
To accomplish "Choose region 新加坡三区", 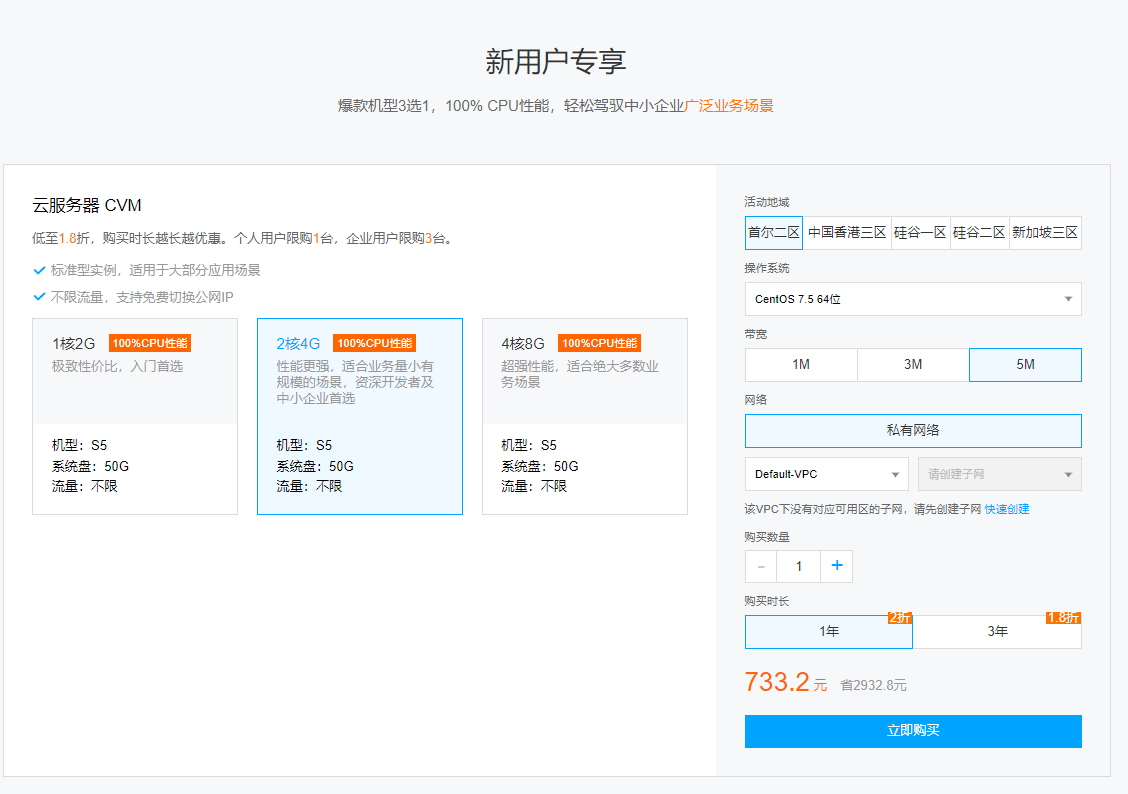I will 1045,233.
